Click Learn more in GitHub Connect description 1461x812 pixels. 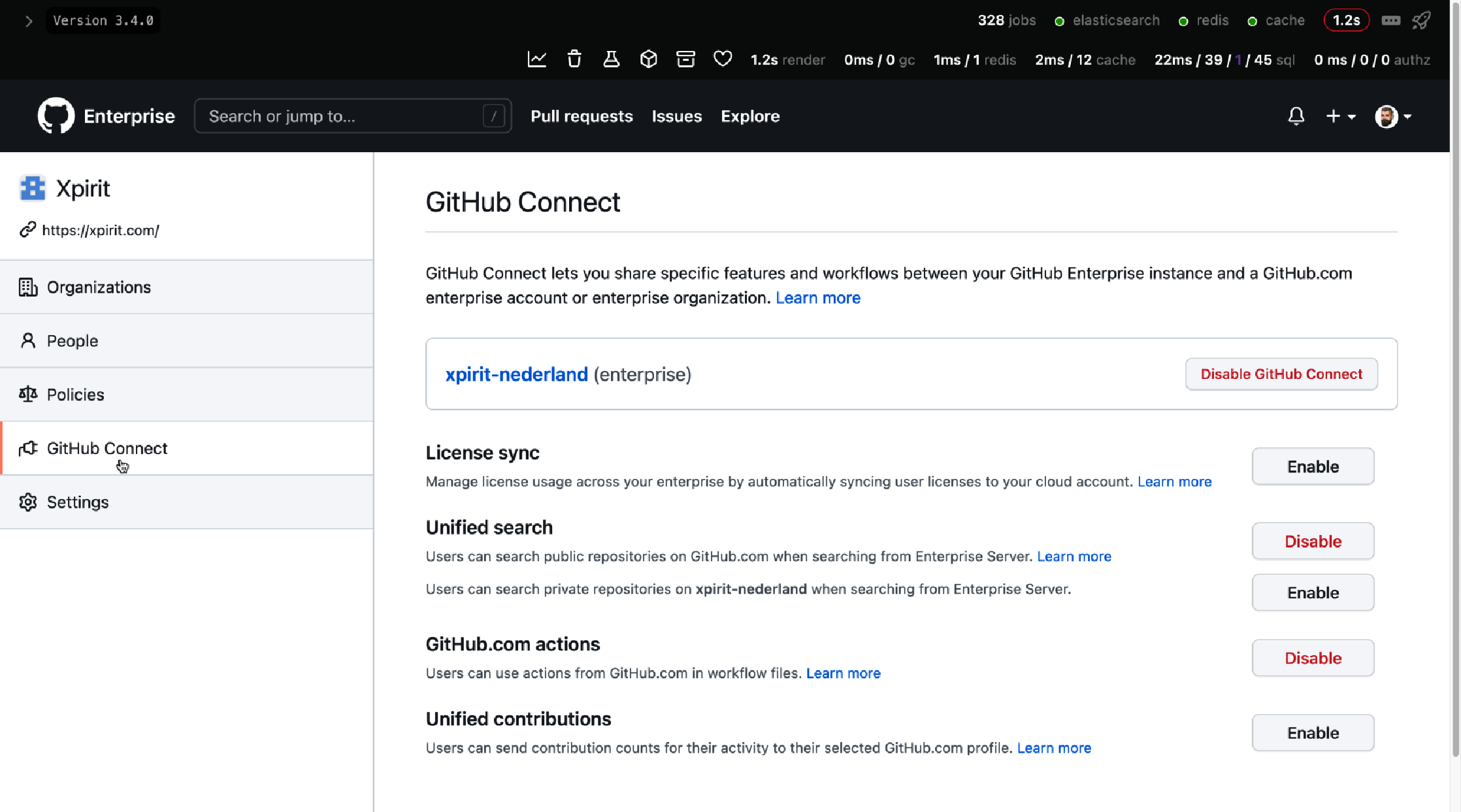[817, 298]
